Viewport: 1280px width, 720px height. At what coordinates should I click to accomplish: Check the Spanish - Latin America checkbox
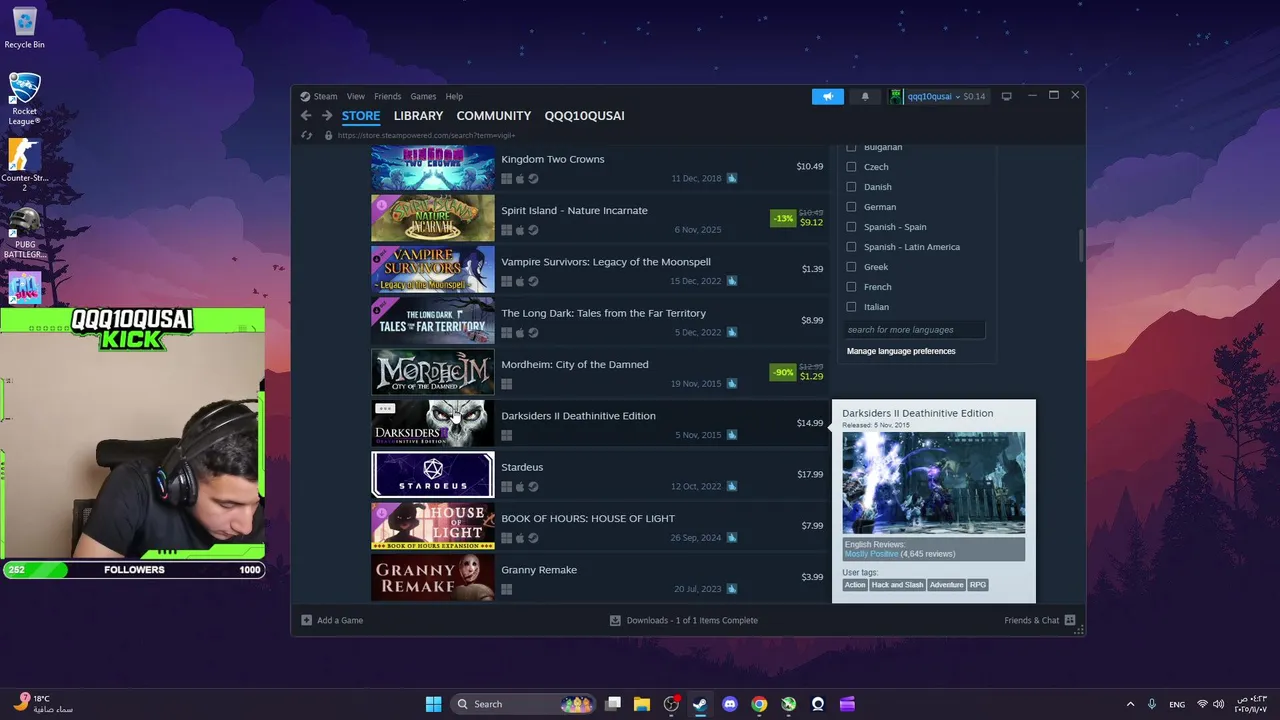pyautogui.click(x=852, y=247)
